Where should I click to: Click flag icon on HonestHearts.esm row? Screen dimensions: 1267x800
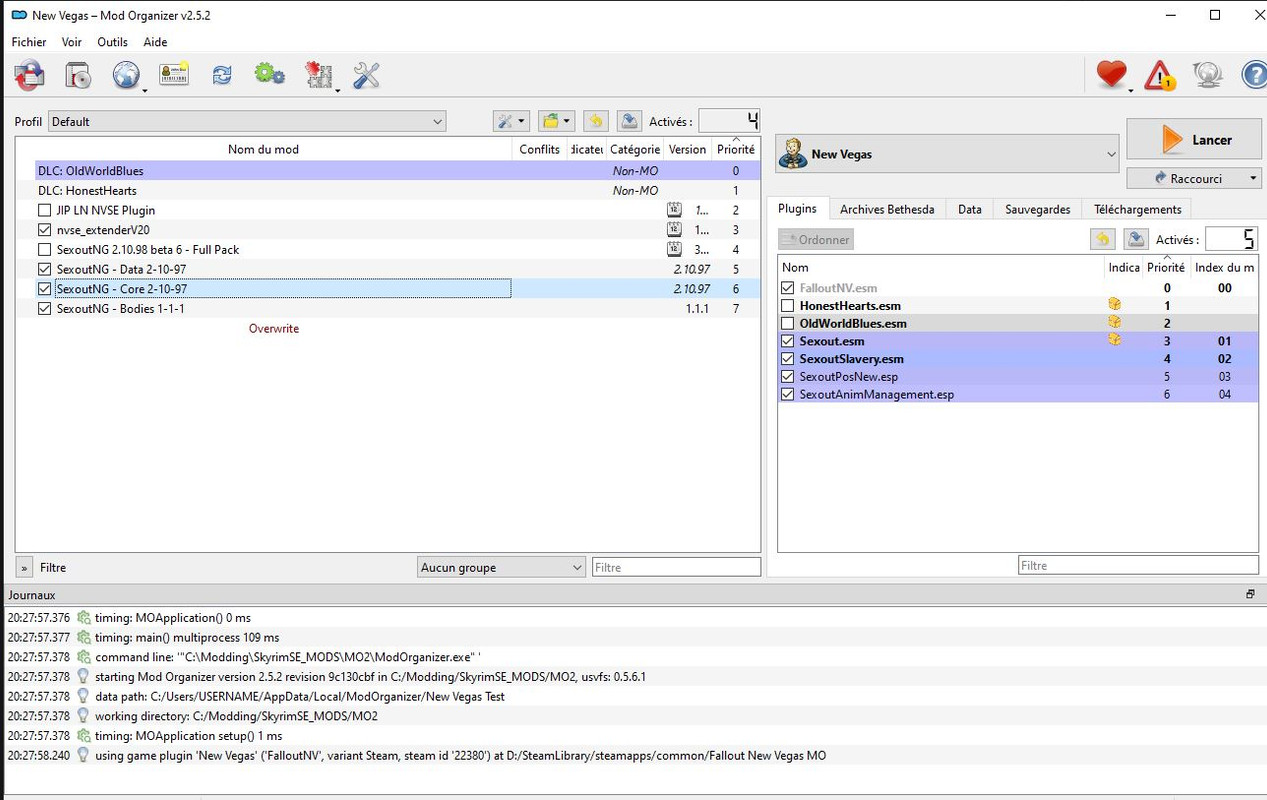point(1114,305)
